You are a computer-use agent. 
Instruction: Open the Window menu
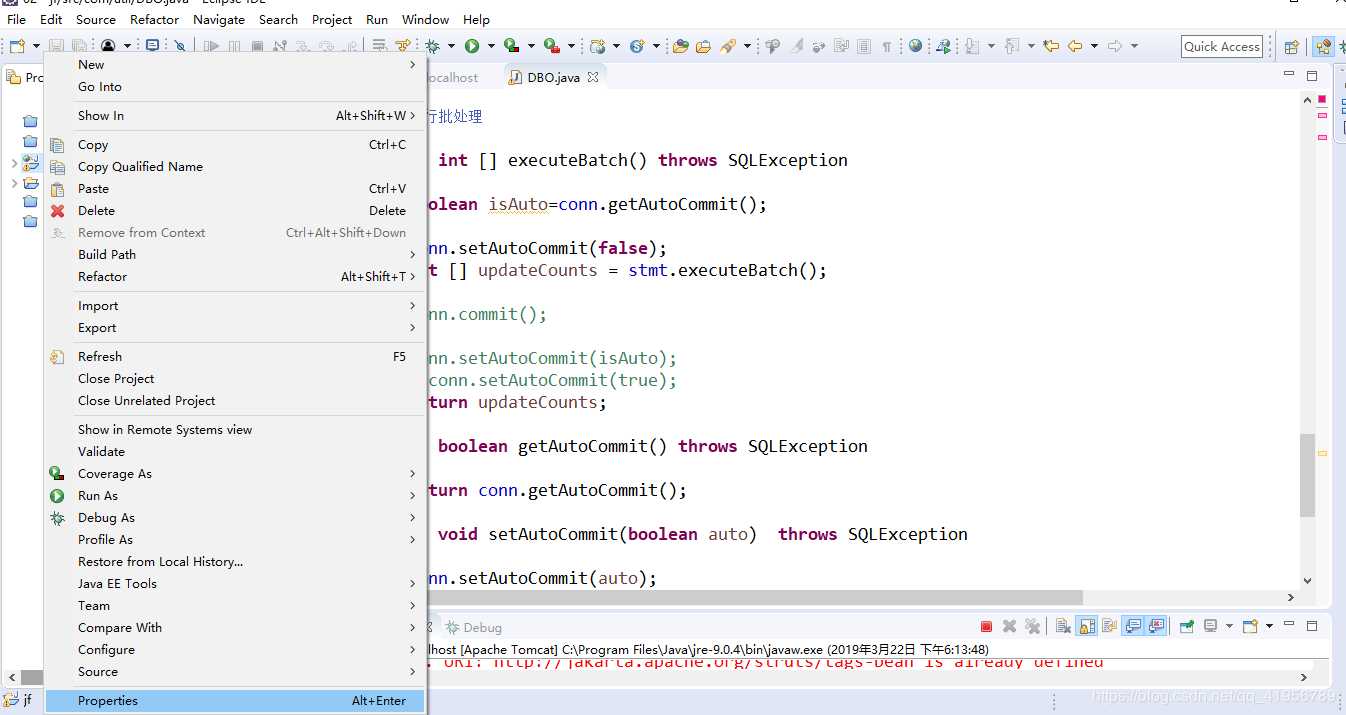click(x=425, y=19)
